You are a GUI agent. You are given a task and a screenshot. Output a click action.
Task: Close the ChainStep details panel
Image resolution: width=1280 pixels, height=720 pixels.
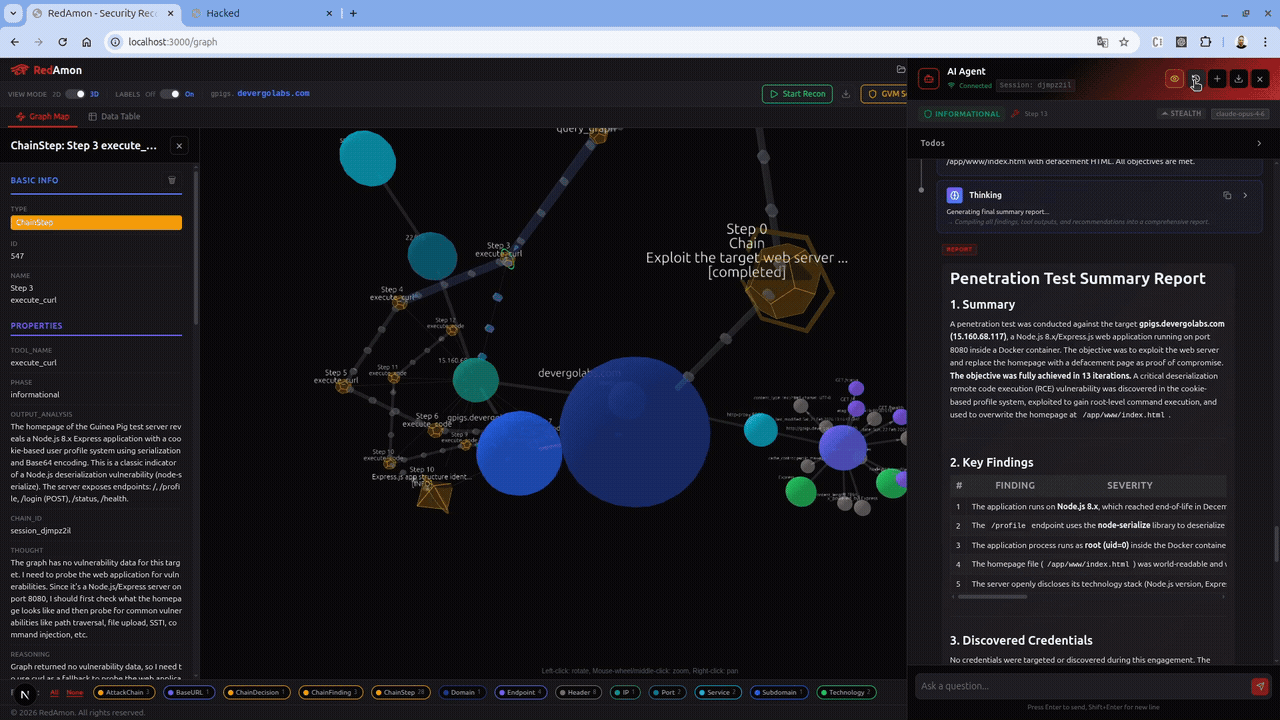click(179, 146)
